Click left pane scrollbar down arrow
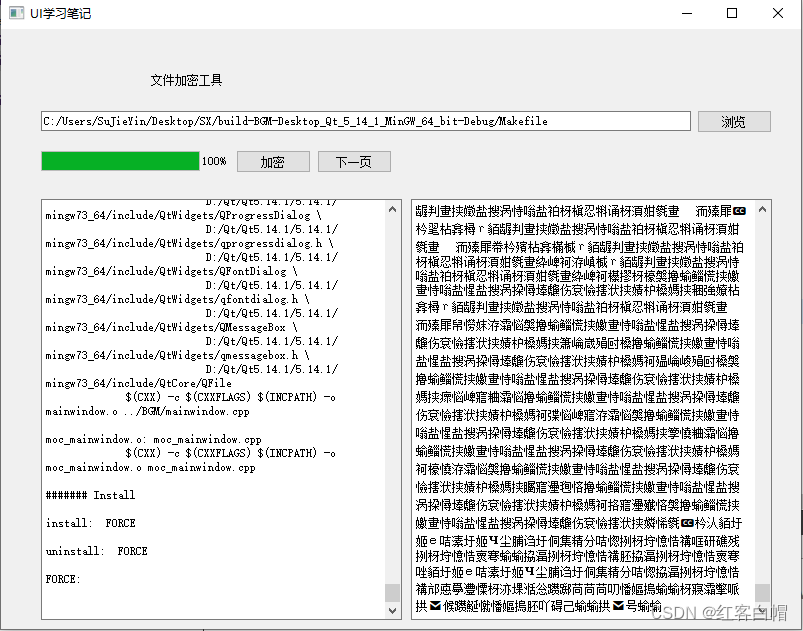 pyautogui.click(x=393, y=610)
